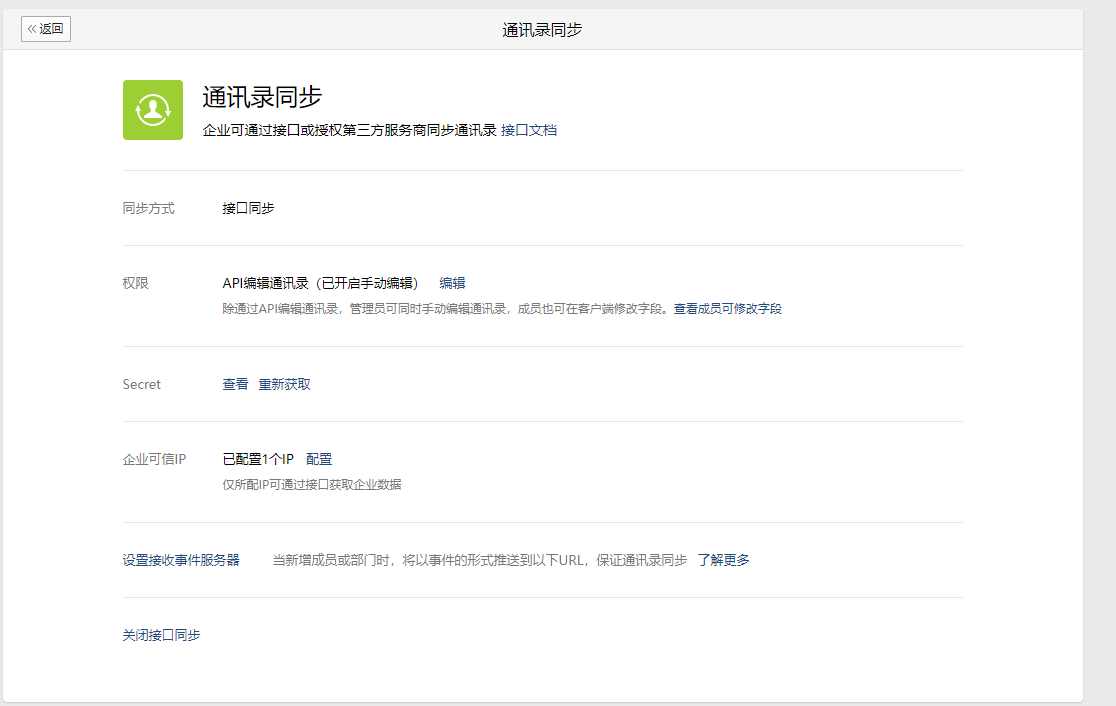Image resolution: width=1116 pixels, height=706 pixels.
Task: Open 设置接收事件服务器 link
Action: coord(181,560)
